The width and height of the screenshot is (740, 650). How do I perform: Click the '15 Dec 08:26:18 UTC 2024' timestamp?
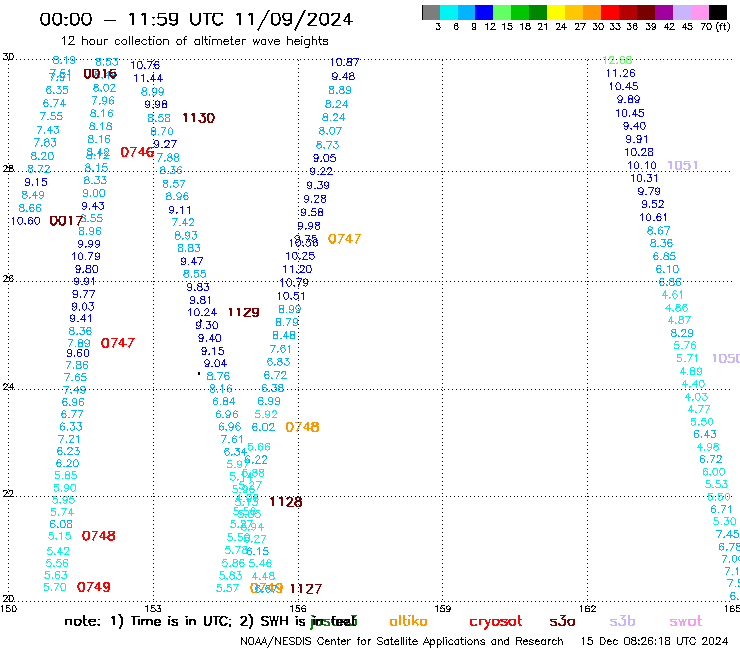(654, 642)
